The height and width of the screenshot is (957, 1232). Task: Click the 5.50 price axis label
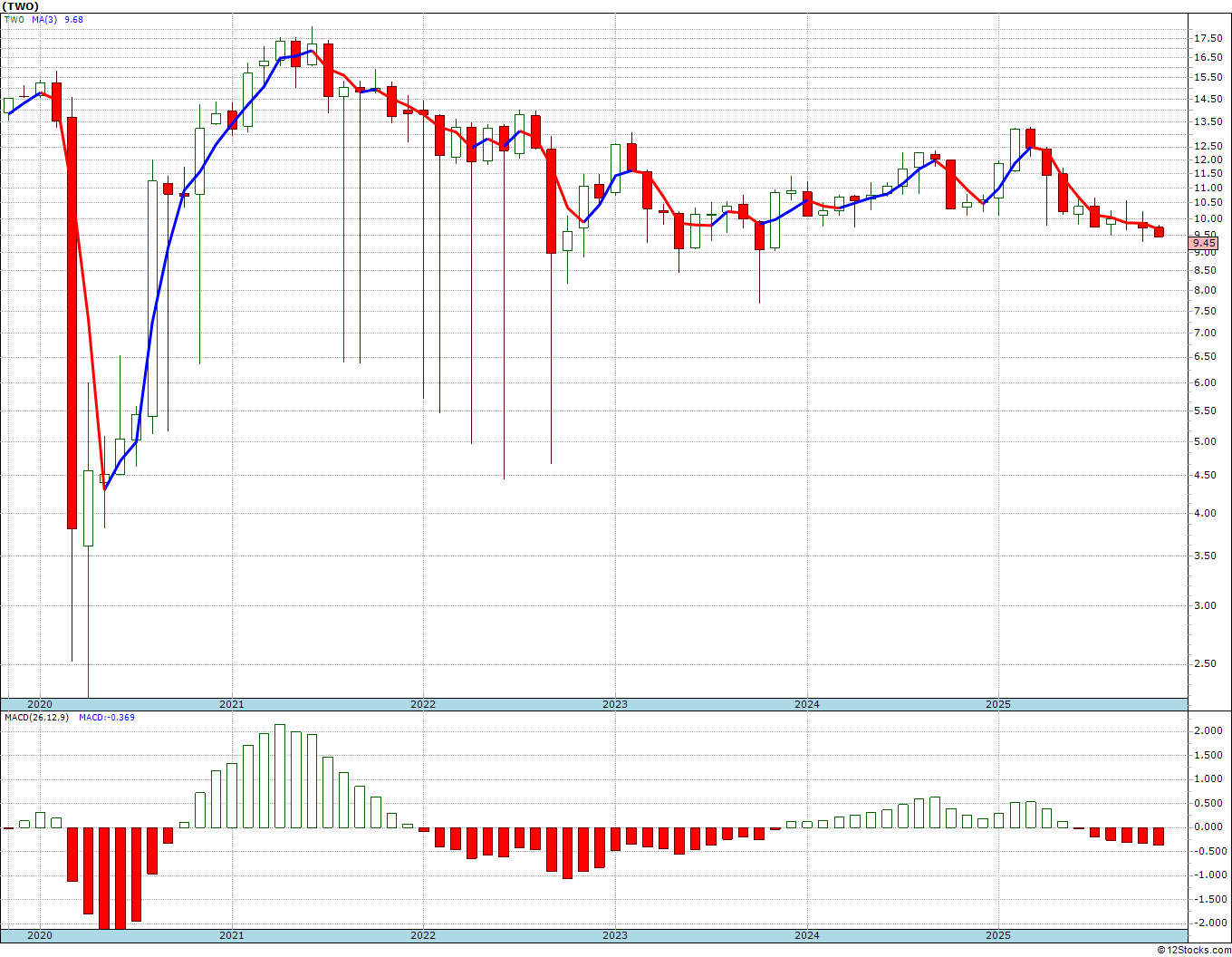[1206, 411]
